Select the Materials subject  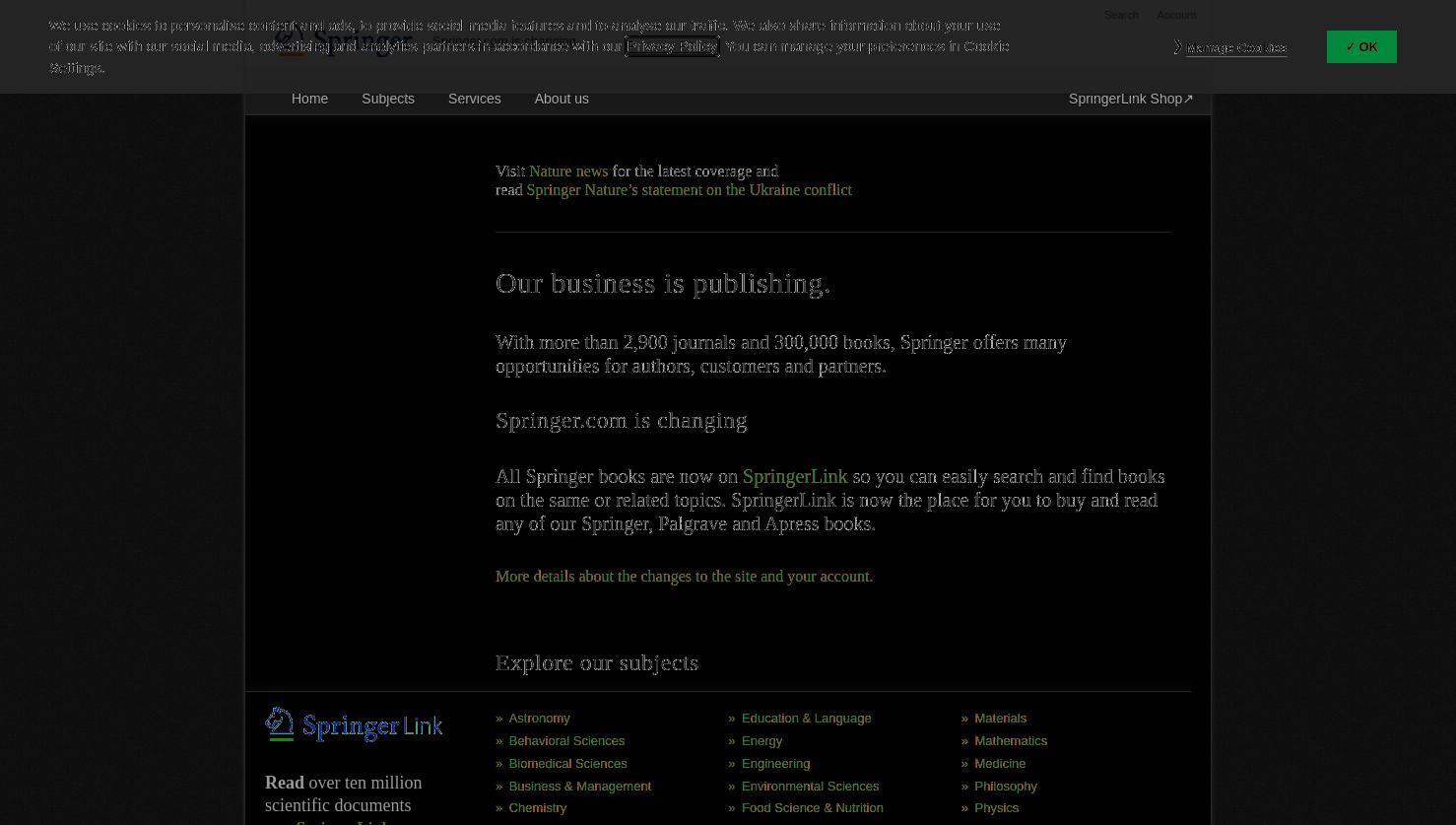point(1000,719)
